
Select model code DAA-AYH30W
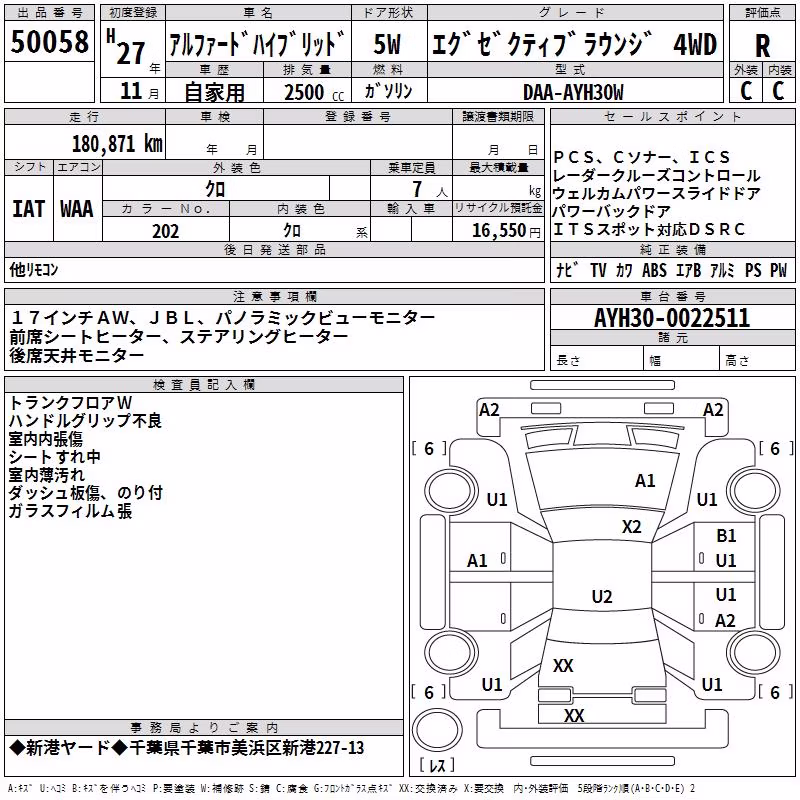573,92
